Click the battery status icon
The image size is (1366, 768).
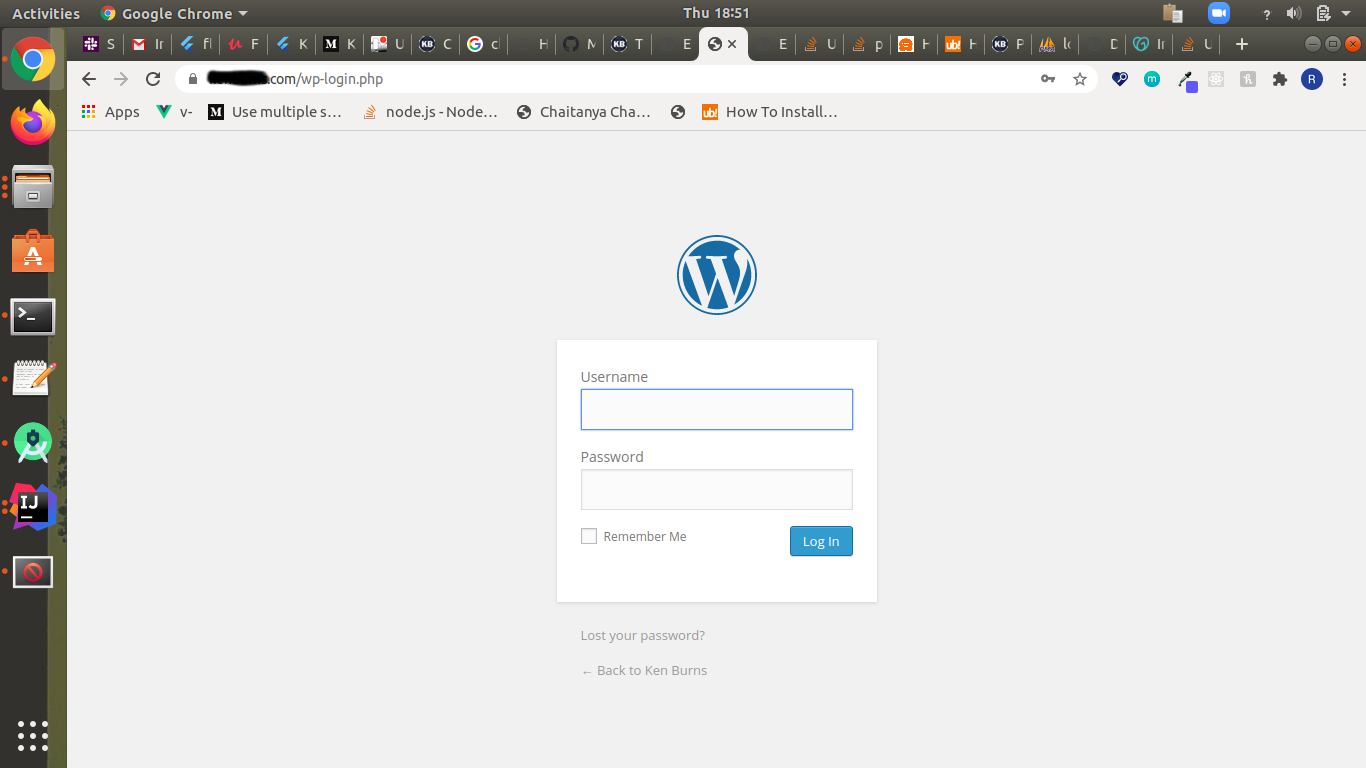pos(1323,13)
